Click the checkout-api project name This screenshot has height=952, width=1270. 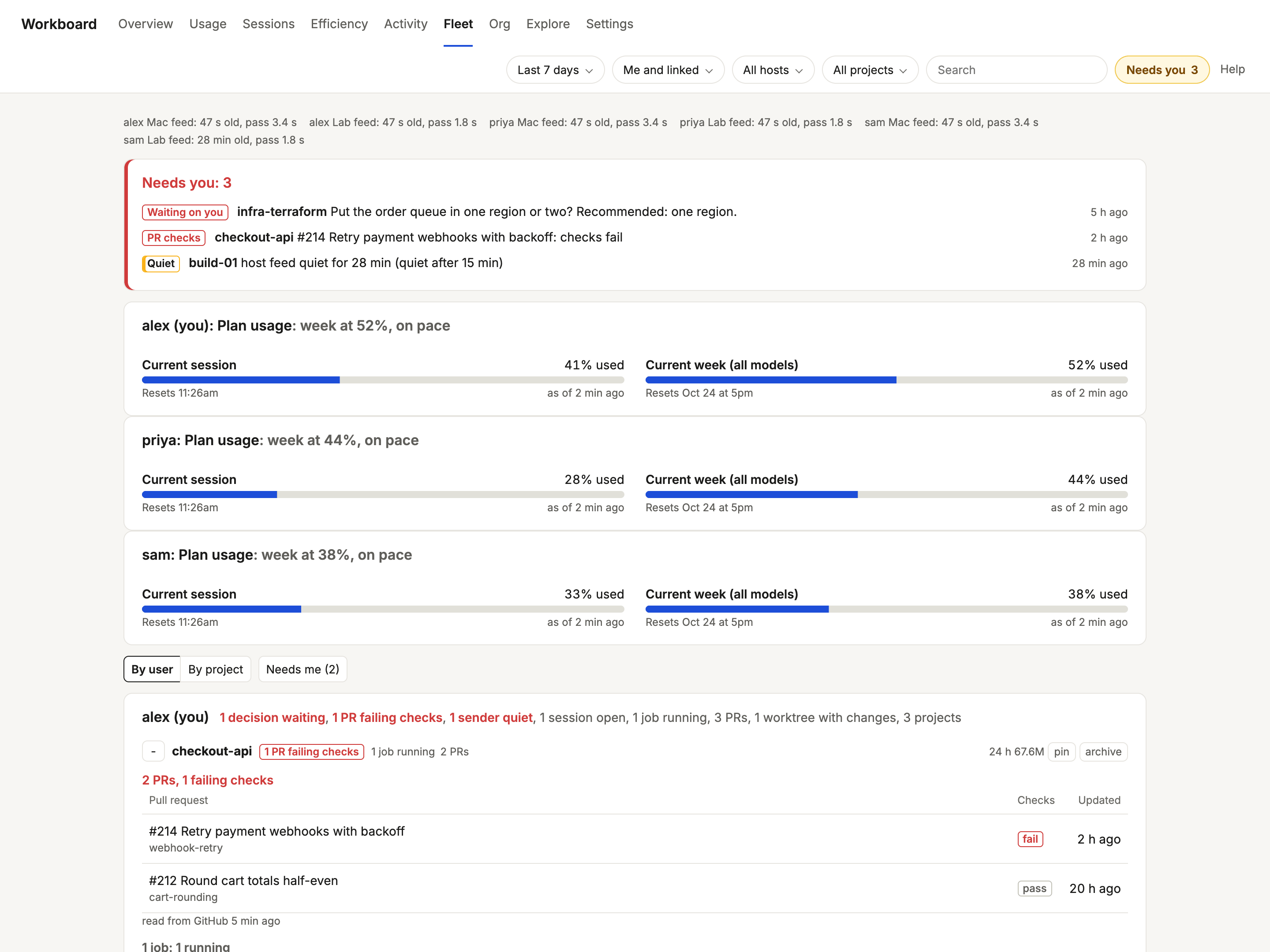coord(212,751)
